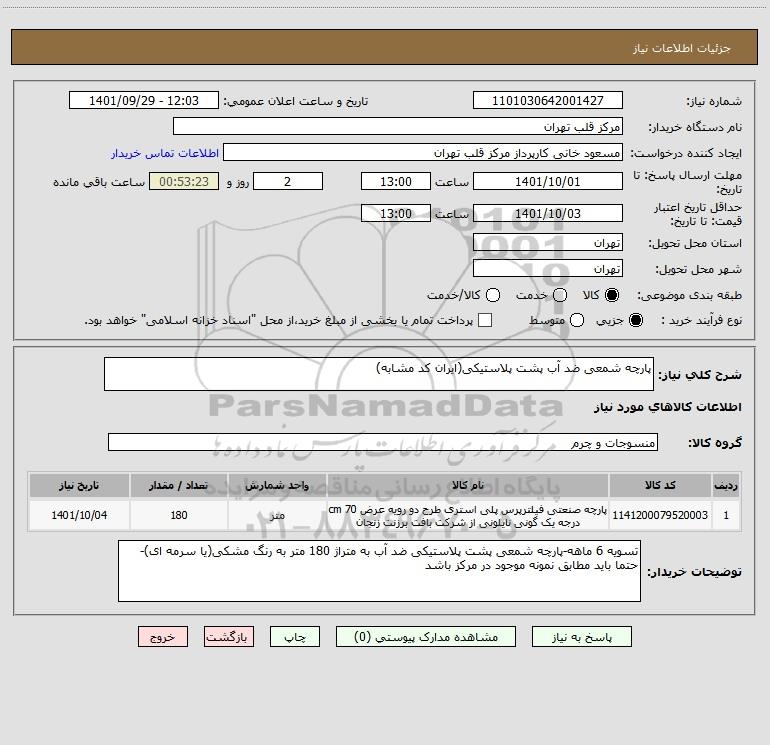Click the quantity cell 180
The image size is (770, 745).
point(179,515)
